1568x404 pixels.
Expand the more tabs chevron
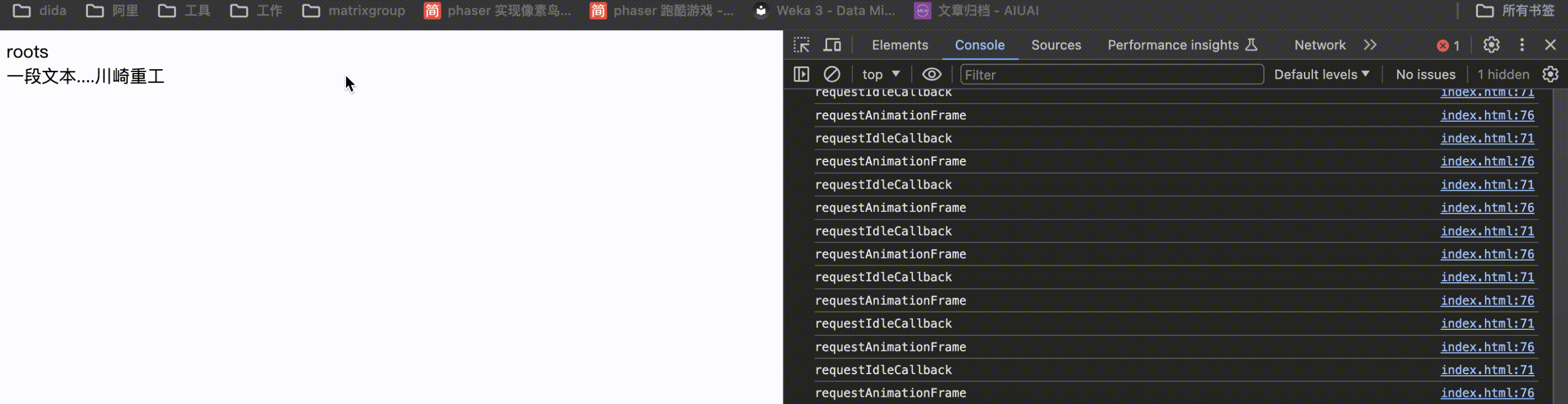(x=1370, y=45)
